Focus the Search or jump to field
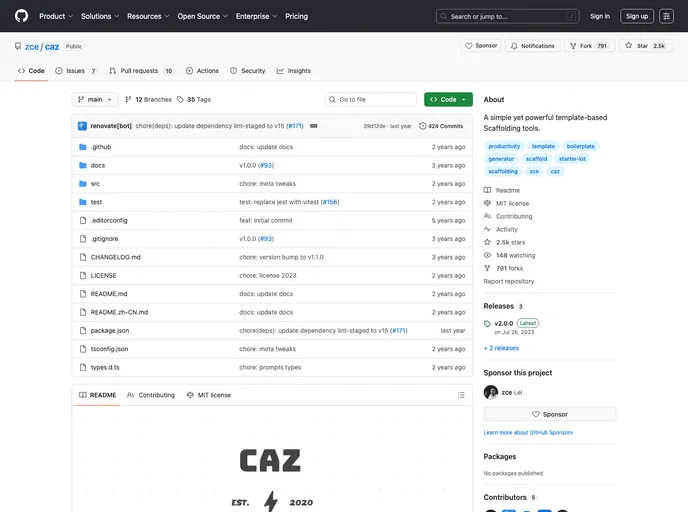Screen dimensions: 688x512 [508, 16]
